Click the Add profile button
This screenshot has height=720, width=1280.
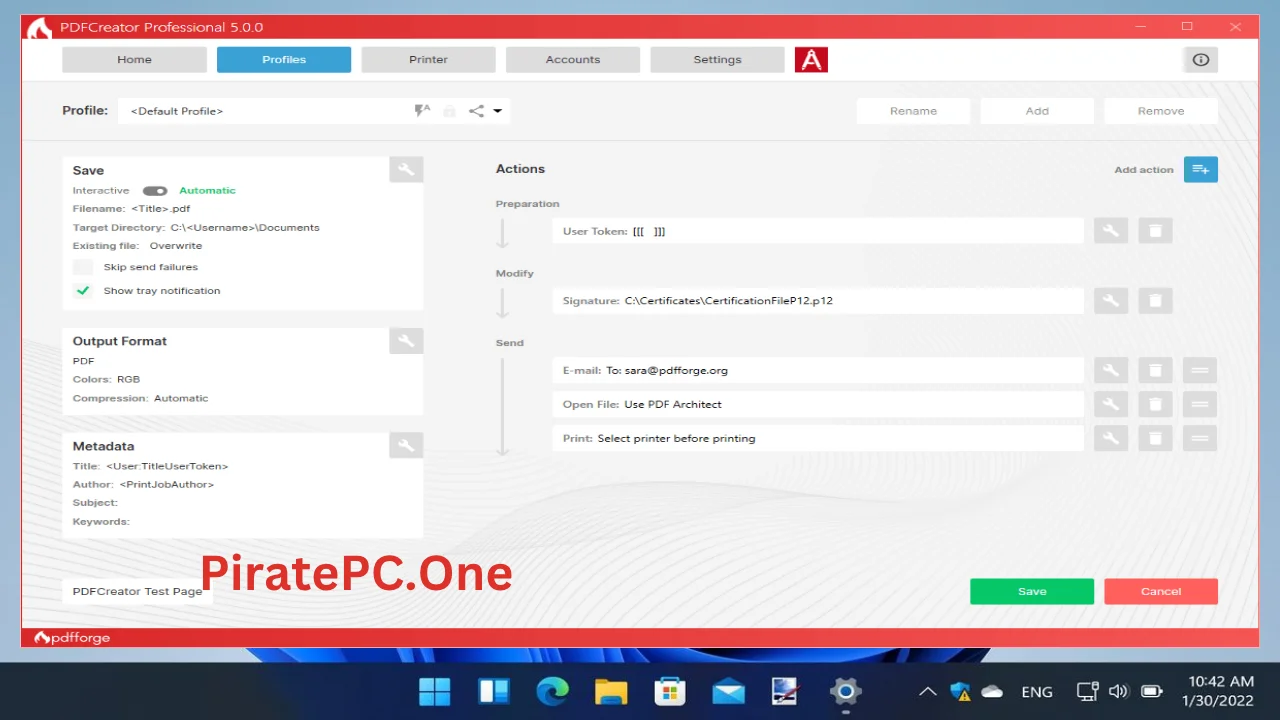pos(1037,111)
